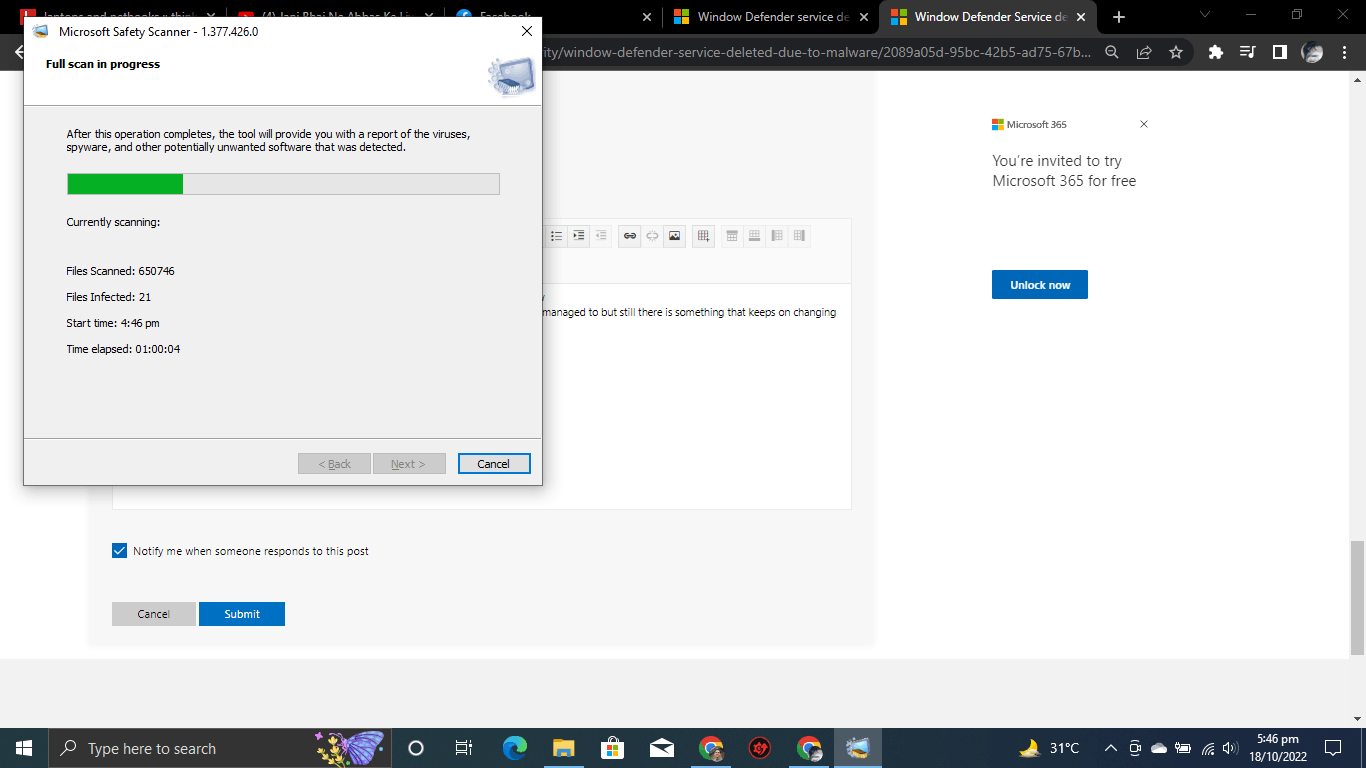Click the disabled Back button in scanner
Screen dimensions: 1366x768
pos(334,464)
